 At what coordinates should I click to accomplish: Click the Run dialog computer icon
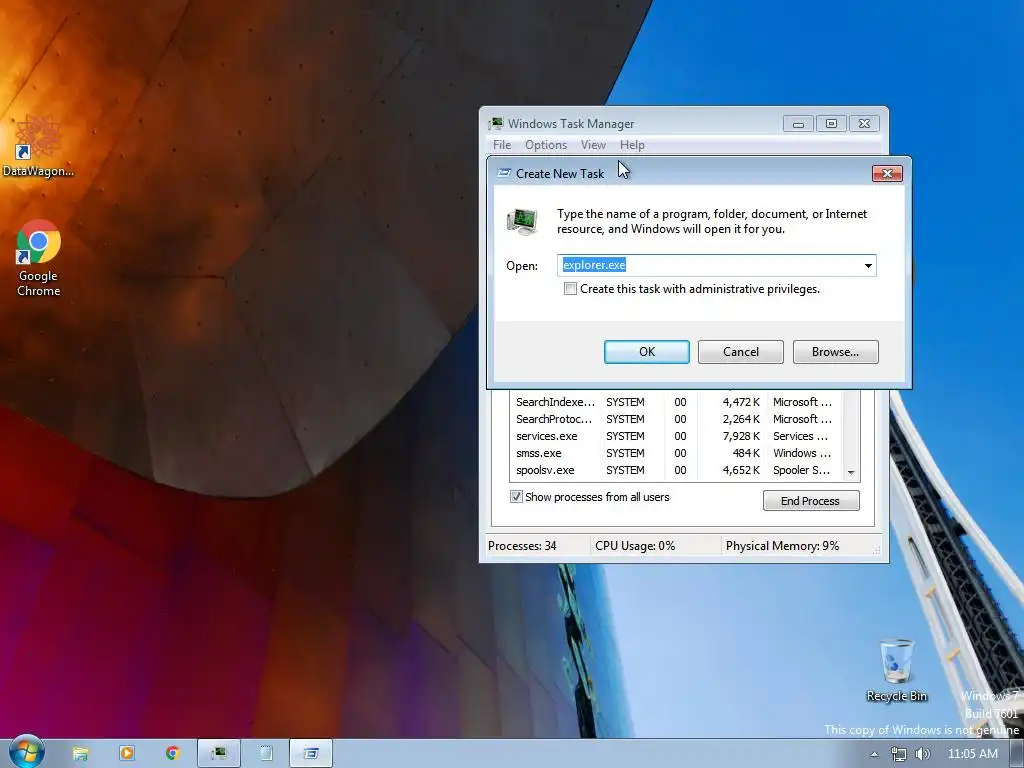tap(522, 221)
